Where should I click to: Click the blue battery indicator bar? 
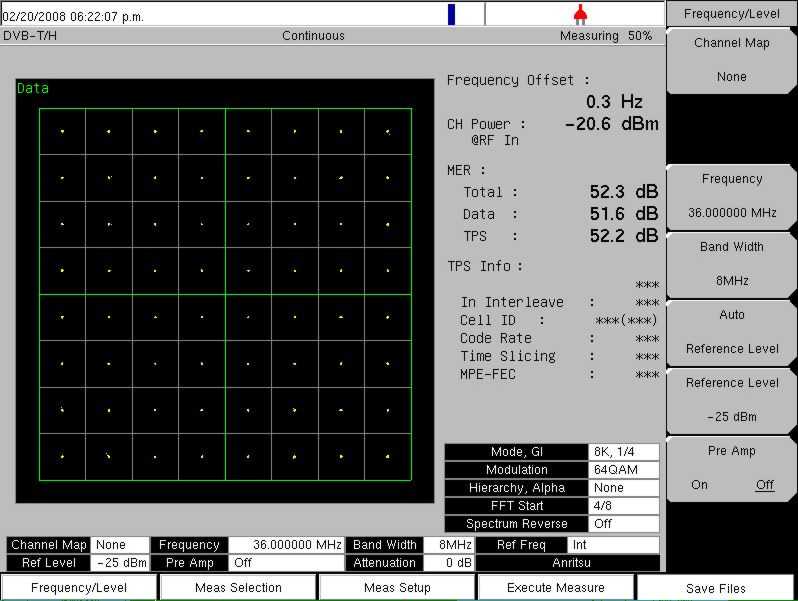(x=451, y=14)
